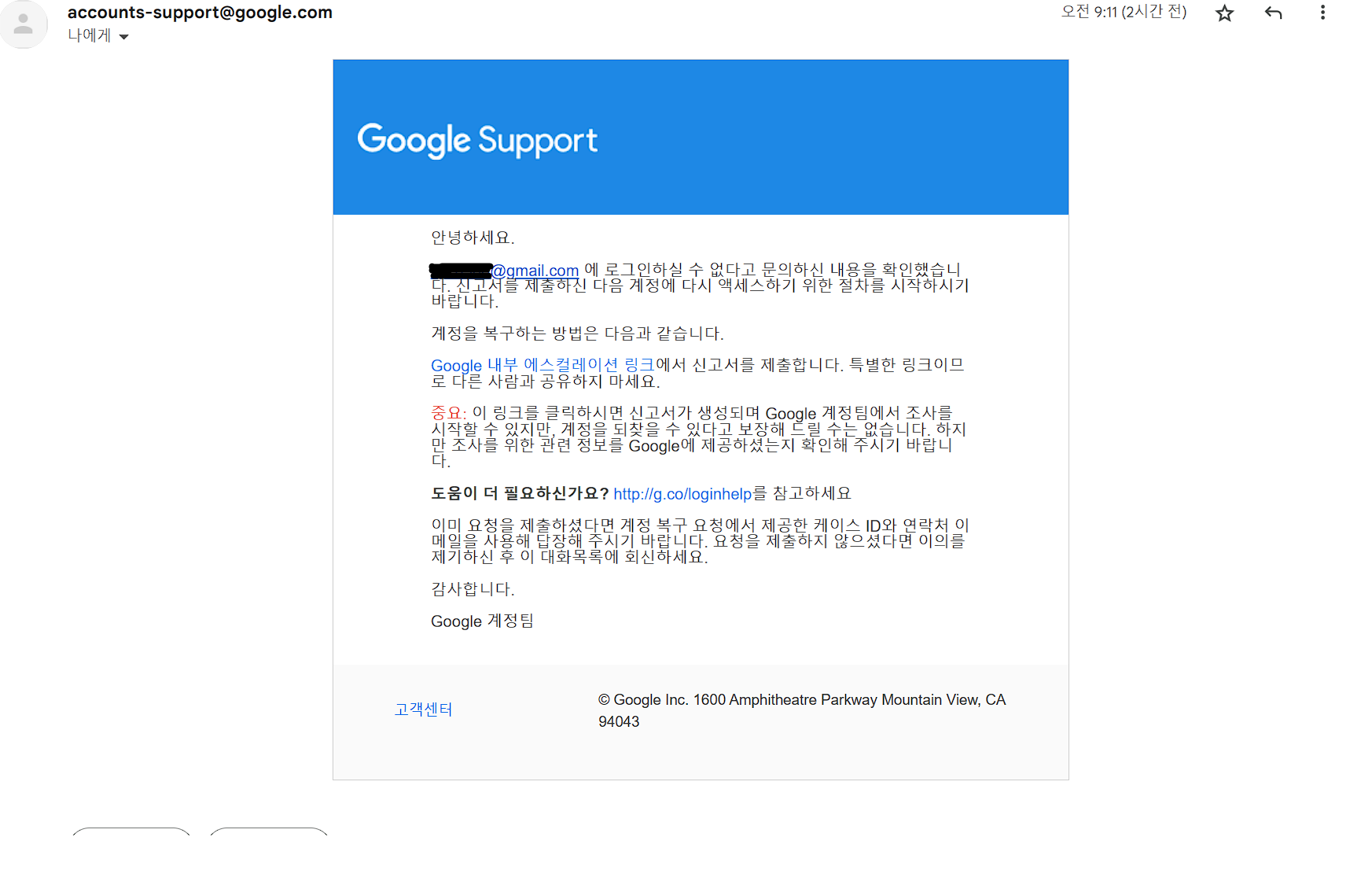Open the three-dot more options menu
The width and height of the screenshot is (1372, 870).
pos(1322,13)
